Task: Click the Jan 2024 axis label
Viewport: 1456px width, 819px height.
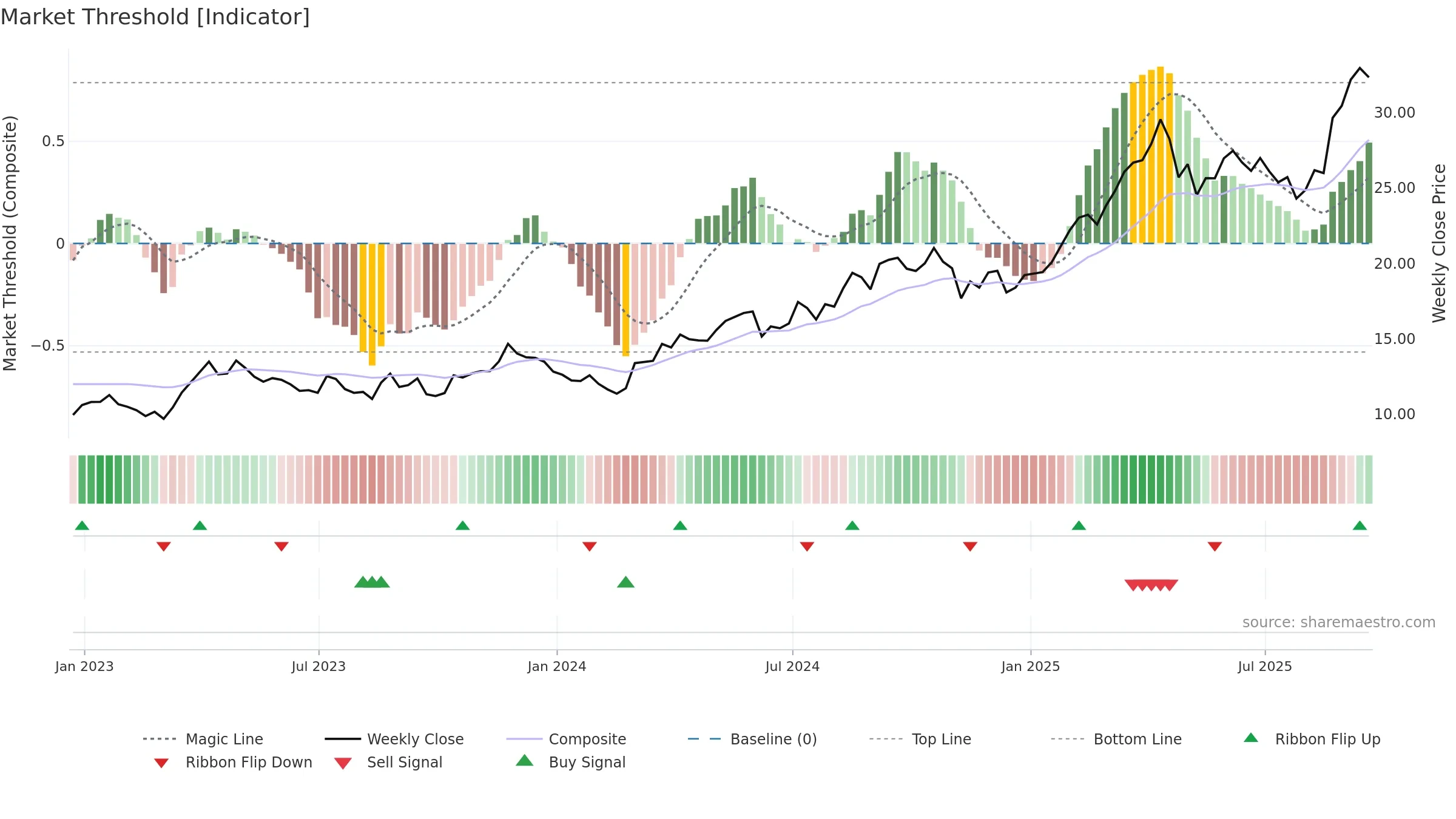Action: [x=557, y=666]
